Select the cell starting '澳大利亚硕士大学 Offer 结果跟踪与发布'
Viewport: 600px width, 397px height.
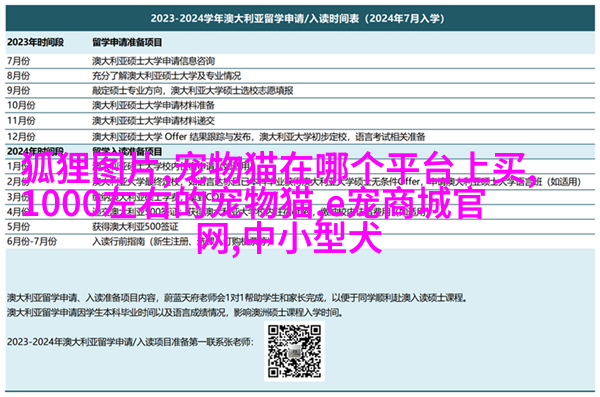tap(259, 136)
